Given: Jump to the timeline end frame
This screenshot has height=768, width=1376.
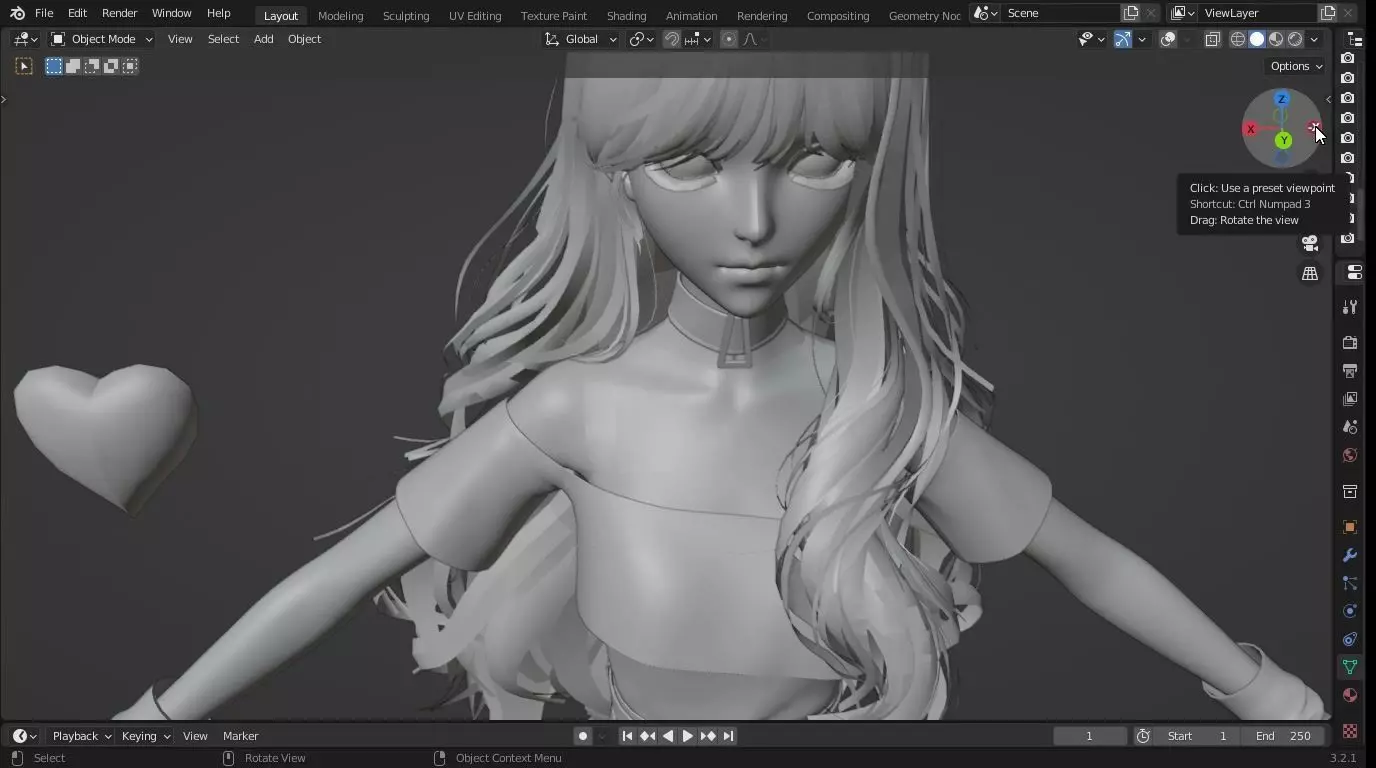Looking at the screenshot, I should (x=729, y=736).
